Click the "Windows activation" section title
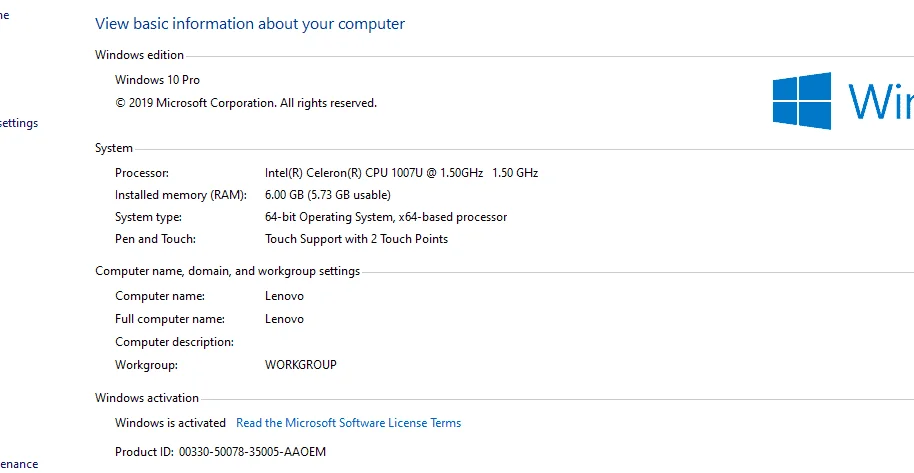This screenshot has width=914, height=473. point(147,398)
